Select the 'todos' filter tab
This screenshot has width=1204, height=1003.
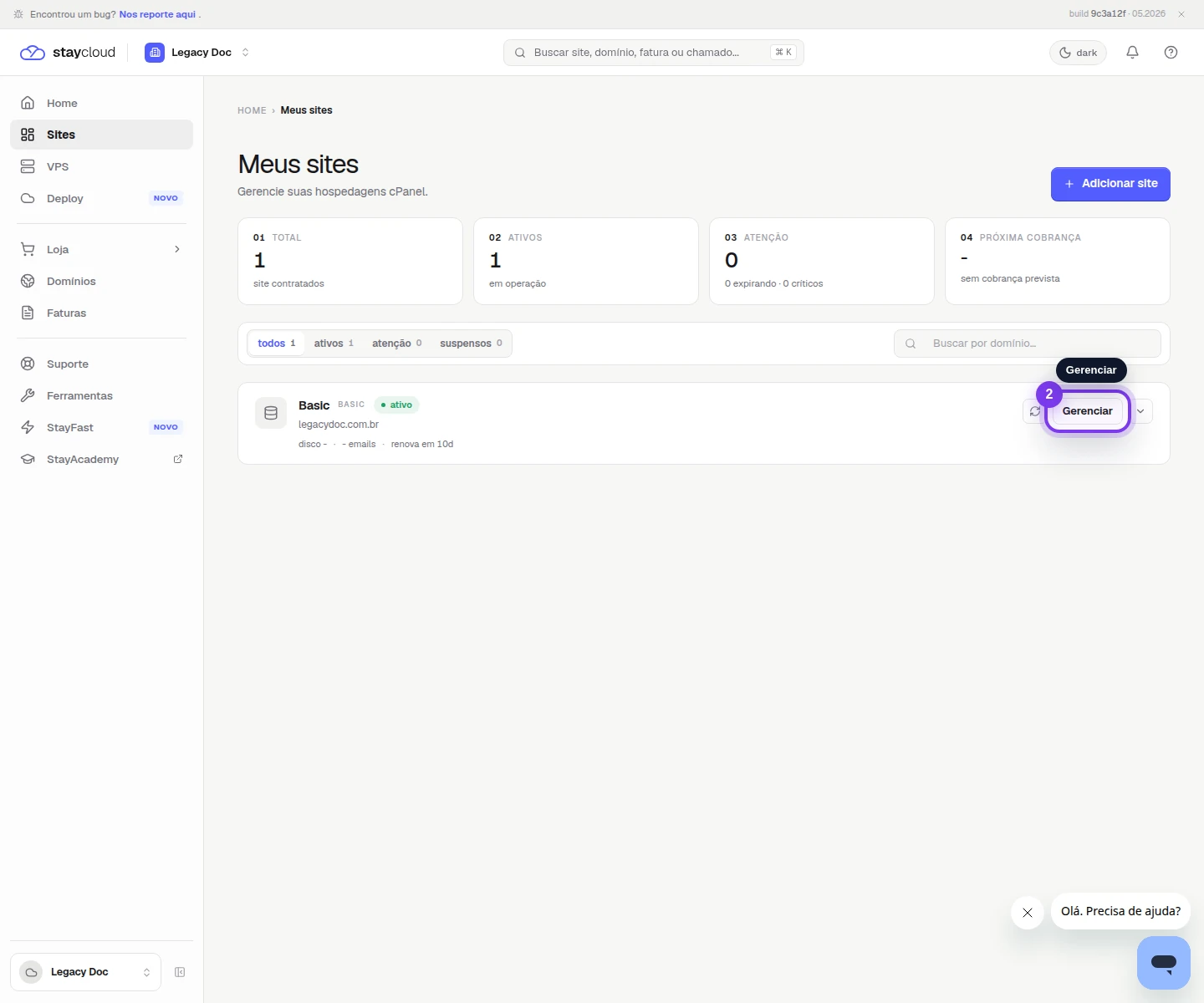[x=276, y=344]
